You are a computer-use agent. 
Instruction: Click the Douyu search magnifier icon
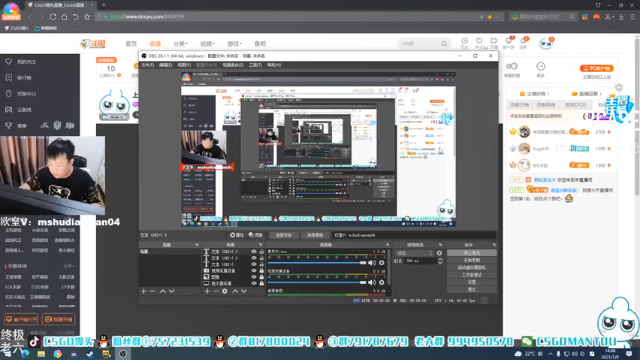444,44
